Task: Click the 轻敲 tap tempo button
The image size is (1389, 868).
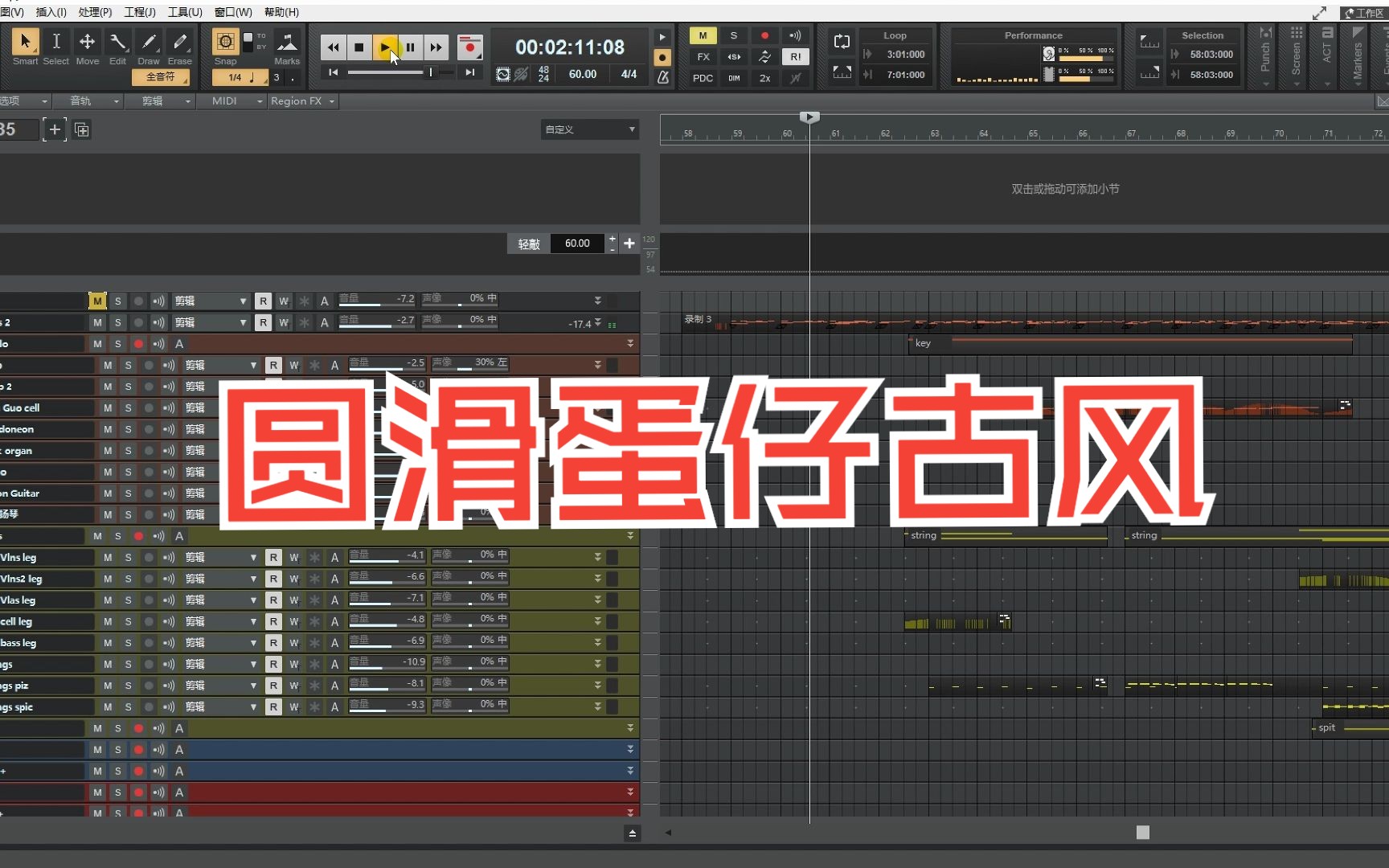Action: click(529, 244)
